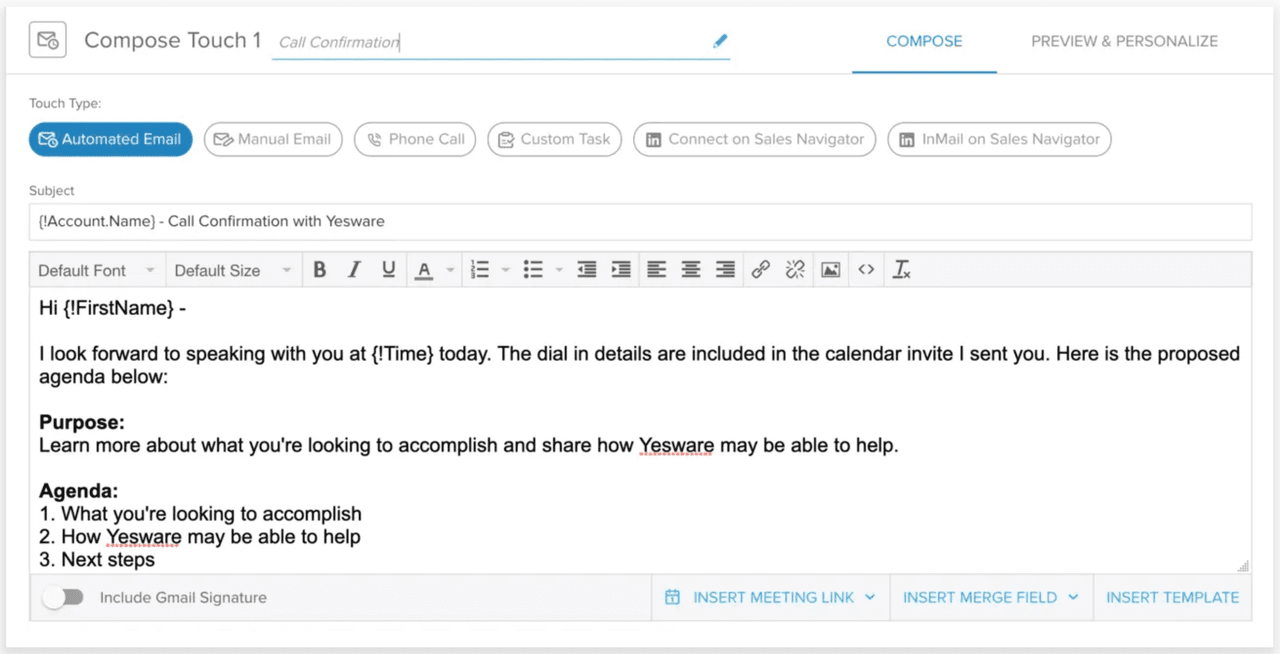Insert an image into the email
The height and width of the screenshot is (654, 1280).
[830, 269]
